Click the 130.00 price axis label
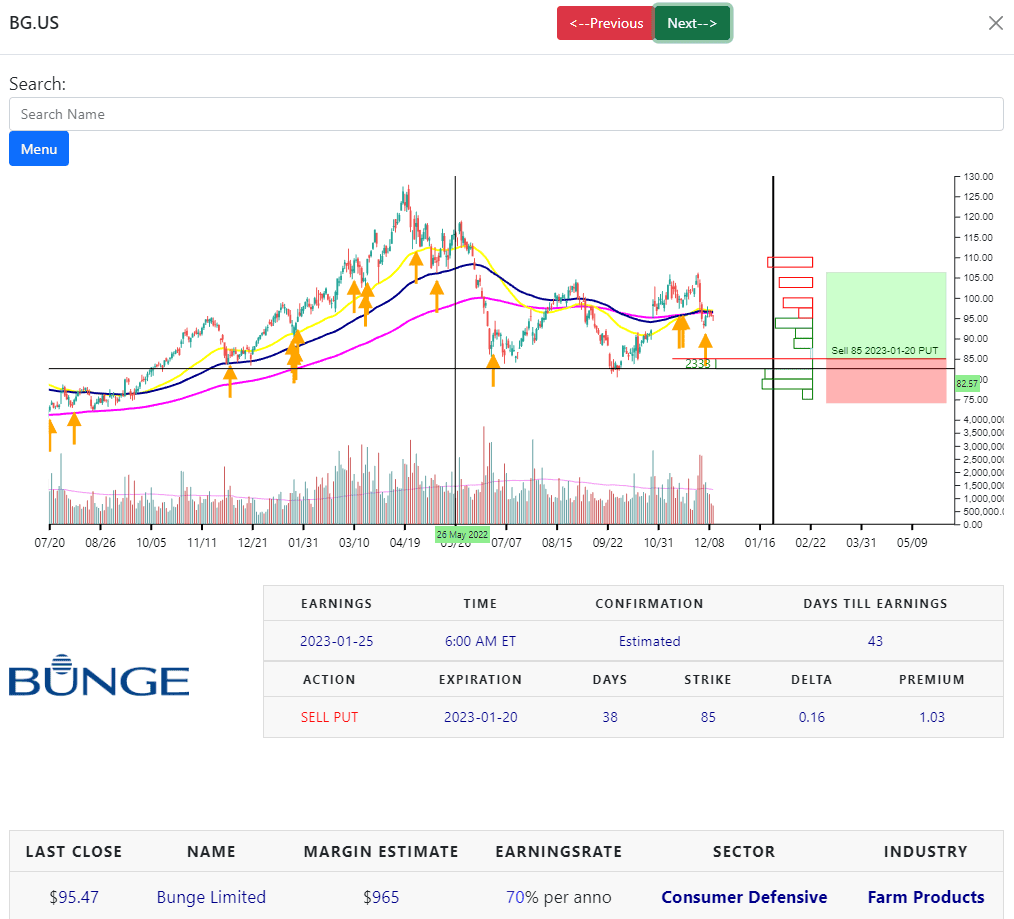Viewport: 1014px width, 919px height. coord(978,177)
